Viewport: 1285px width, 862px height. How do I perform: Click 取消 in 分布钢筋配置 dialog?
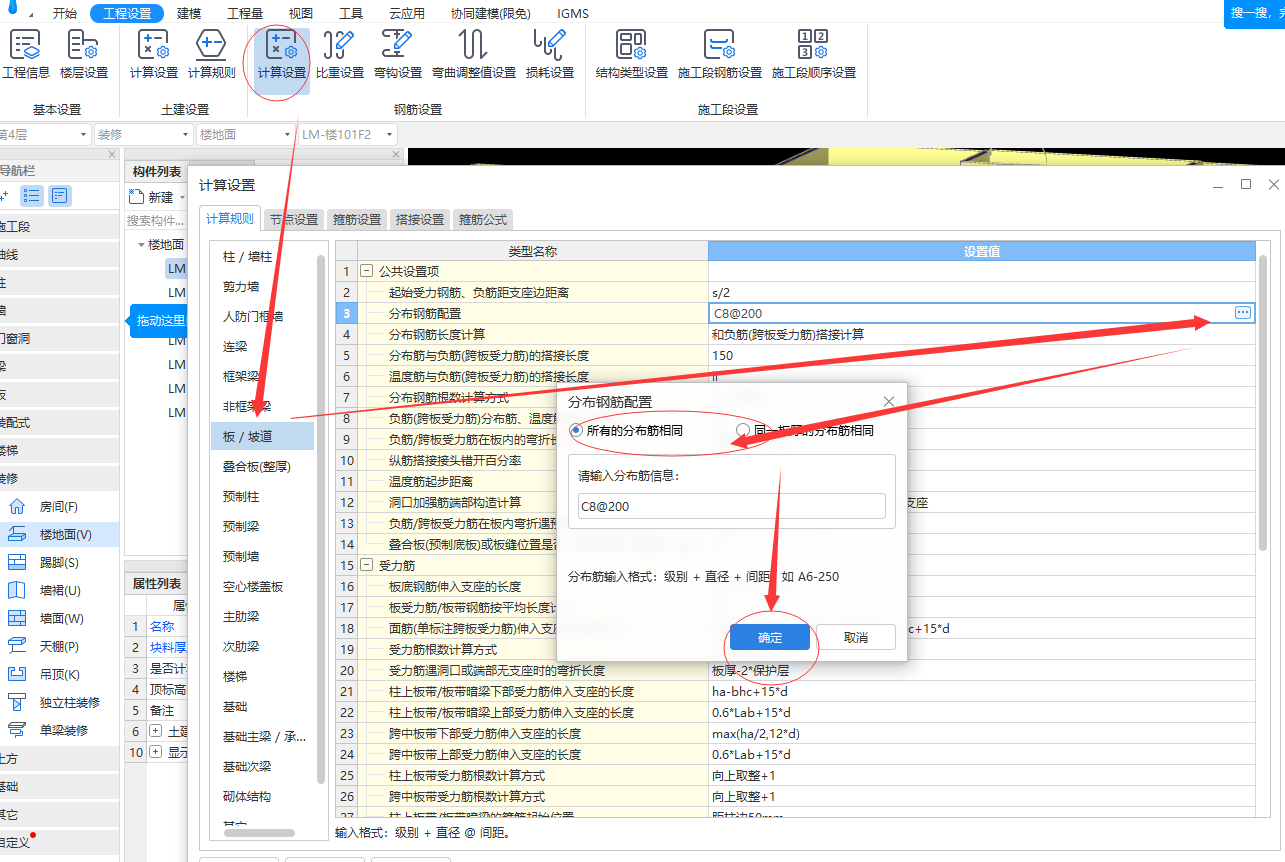coord(856,638)
